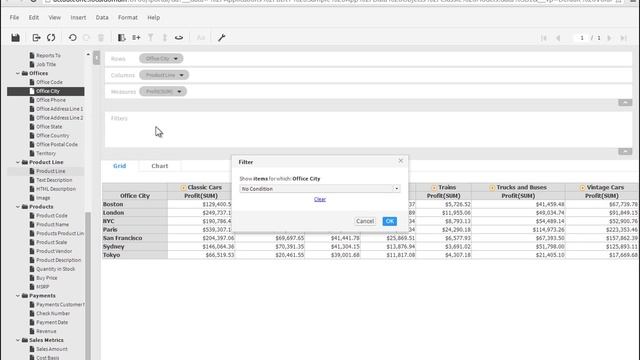Collapse the Product Line folder
This screenshot has height=360, width=640.
[x=18, y=162]
